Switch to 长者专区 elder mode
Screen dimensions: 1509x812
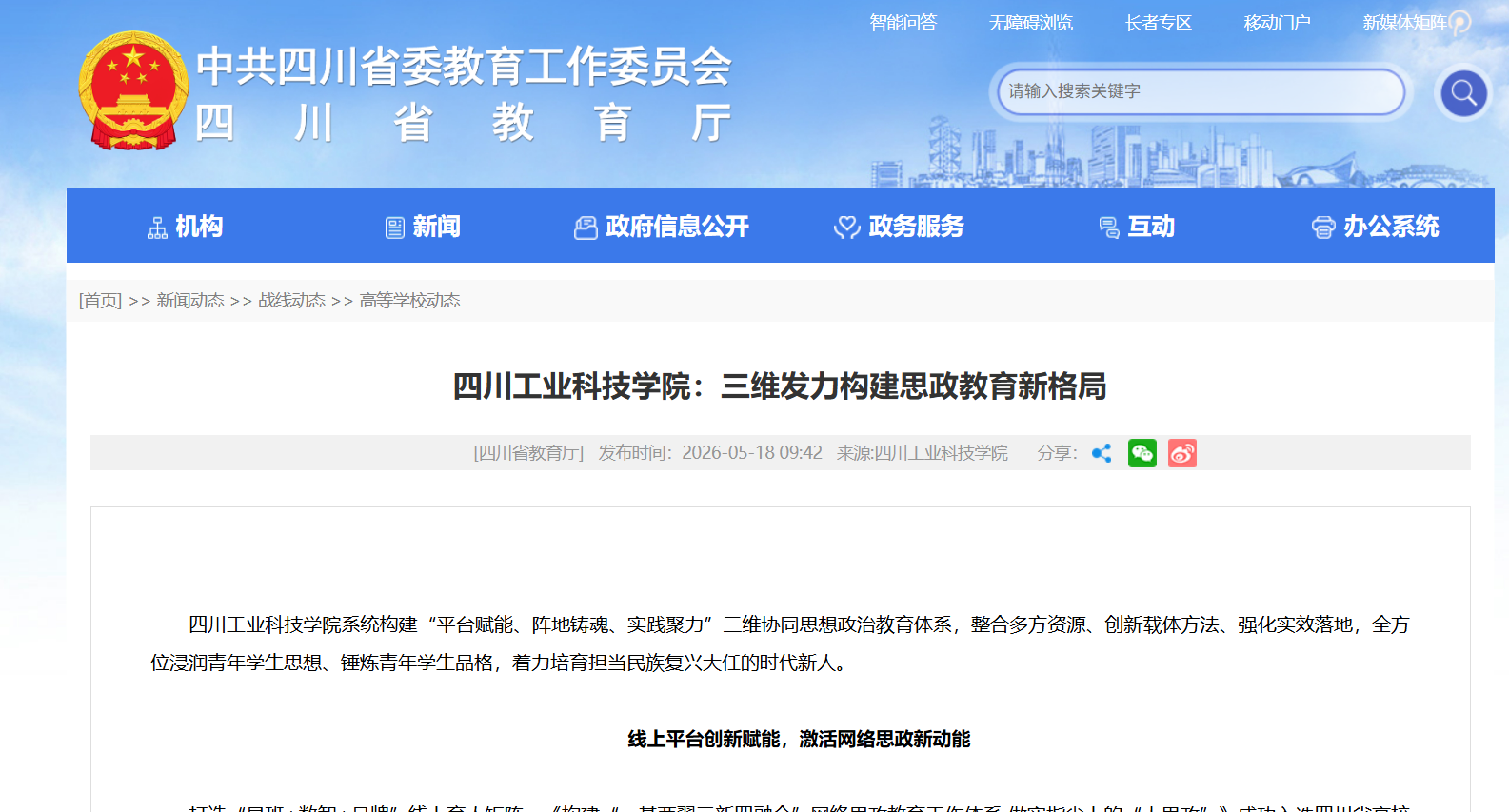pyautogui.click(x=1159, y=23)
